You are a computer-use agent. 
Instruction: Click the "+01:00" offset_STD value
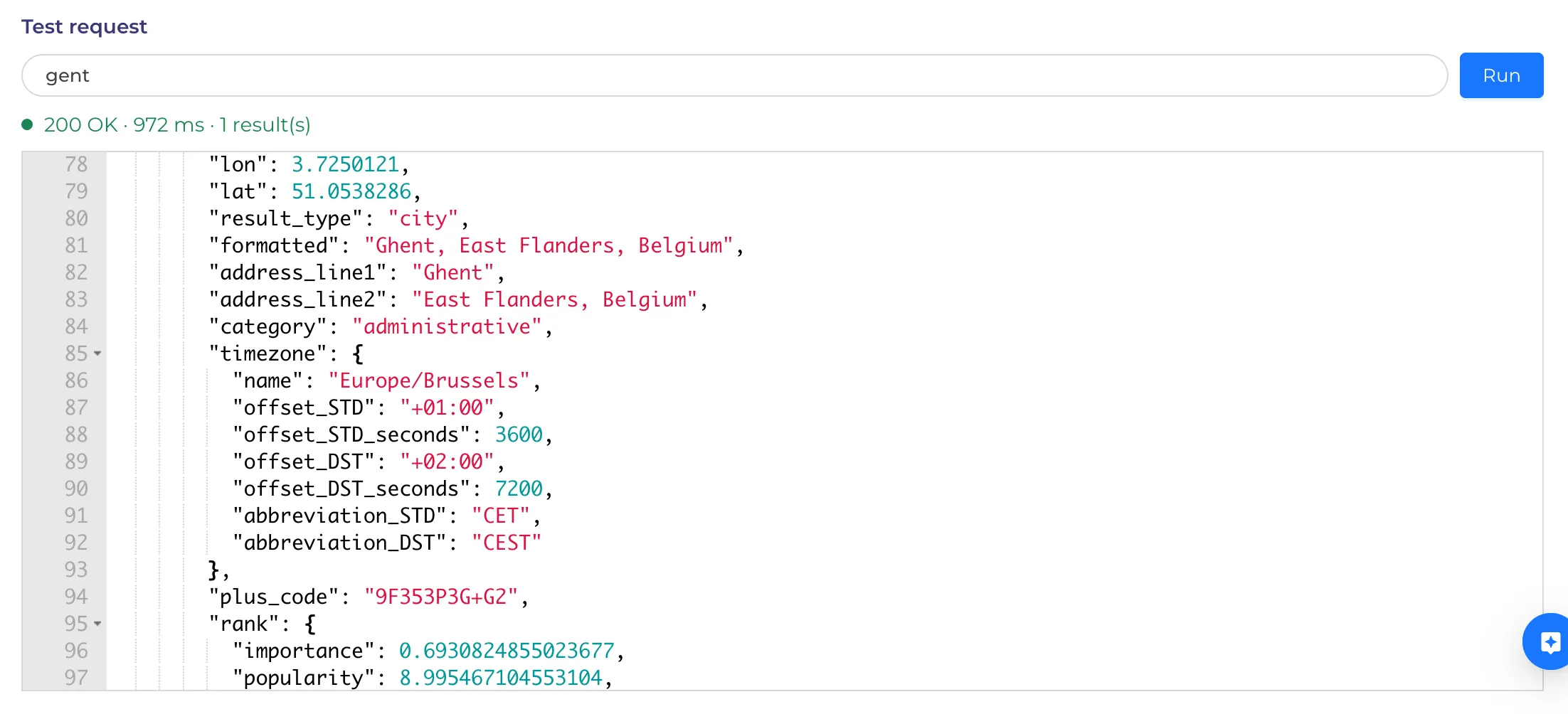coord(447,407)
